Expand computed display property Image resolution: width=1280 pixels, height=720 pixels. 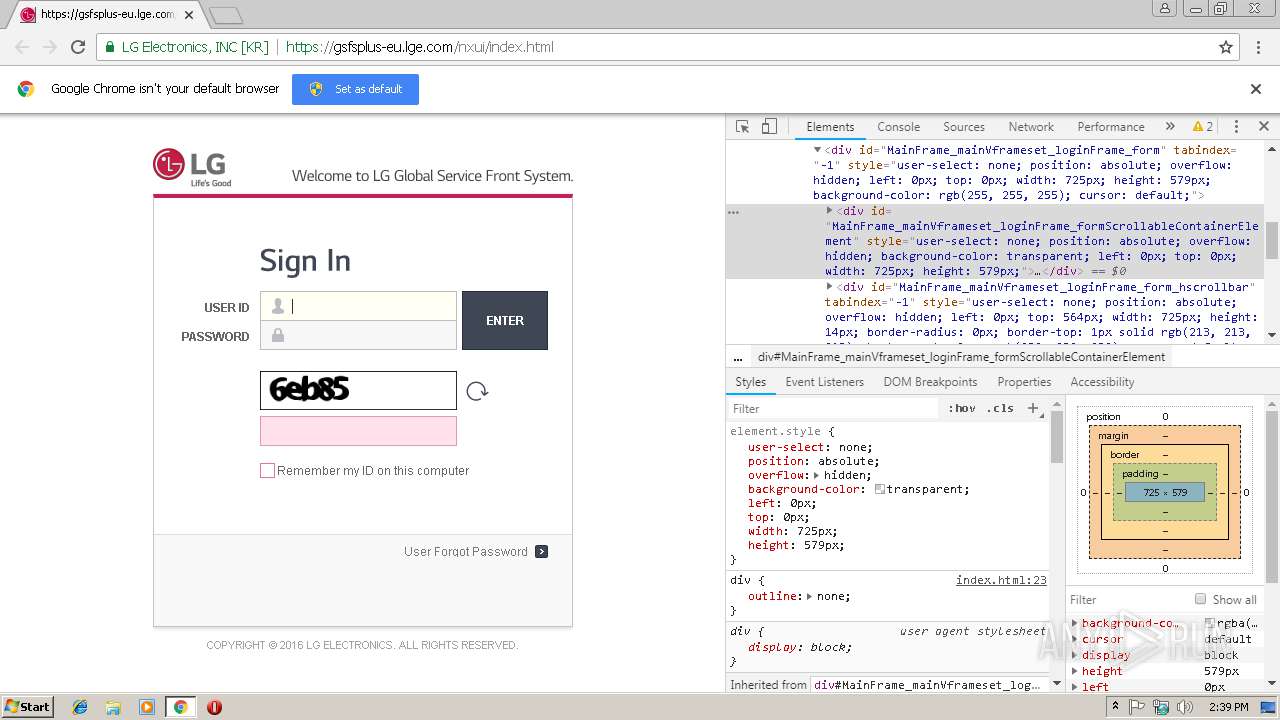tap(1075, 655)
